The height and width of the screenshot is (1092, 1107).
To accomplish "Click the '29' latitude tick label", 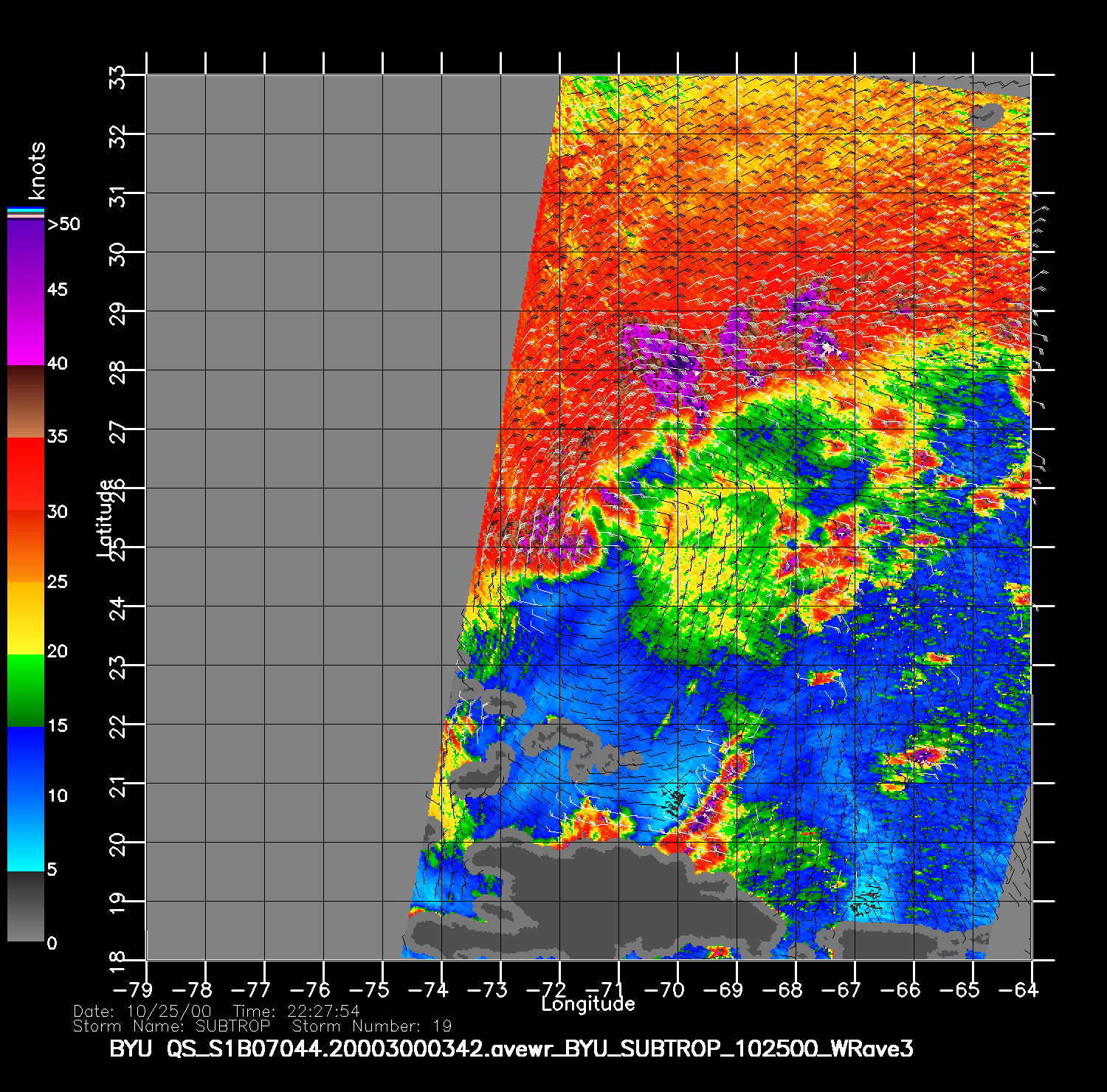I will click(x=118, y=312).
